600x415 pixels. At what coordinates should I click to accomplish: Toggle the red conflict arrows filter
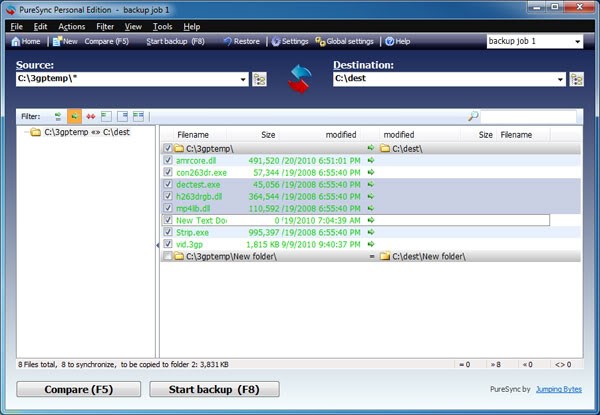(x=91, y=116)
